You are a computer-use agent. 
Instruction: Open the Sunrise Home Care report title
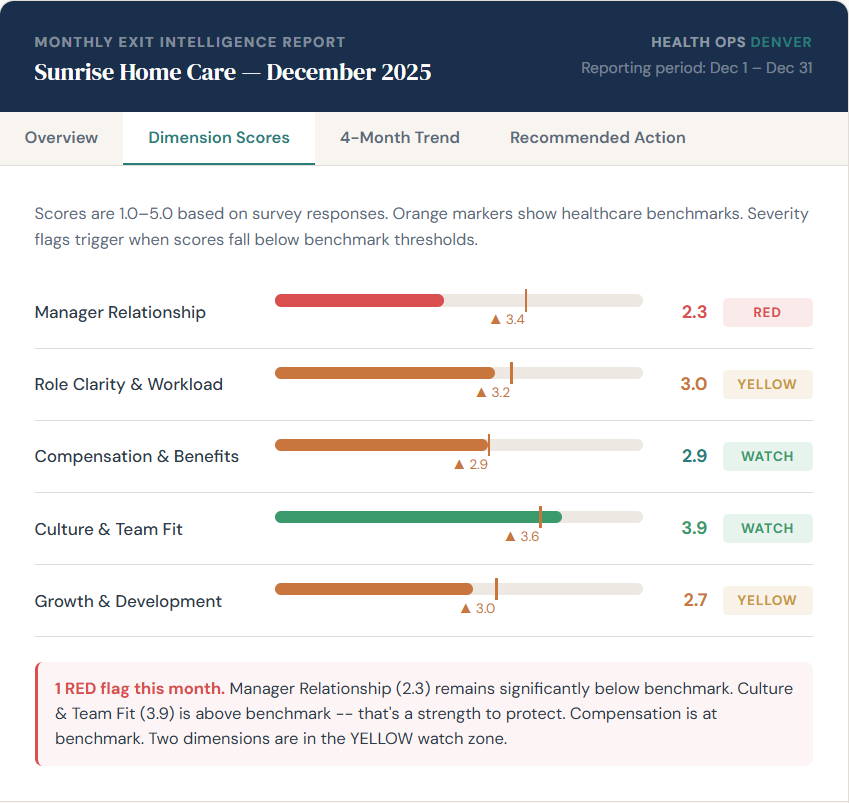(x=232, y=72)
